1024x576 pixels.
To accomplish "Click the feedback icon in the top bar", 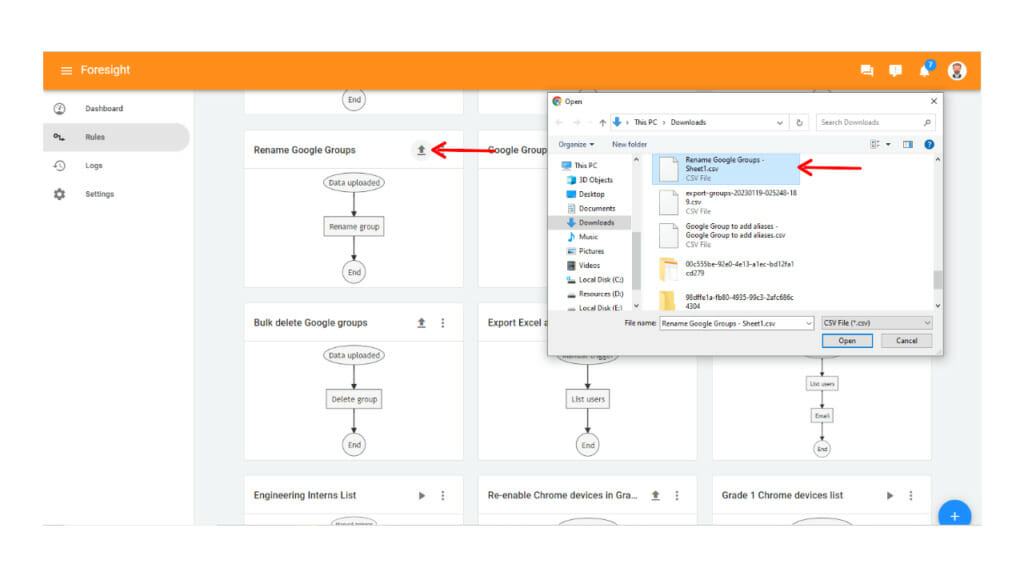I will pos(895,70).
